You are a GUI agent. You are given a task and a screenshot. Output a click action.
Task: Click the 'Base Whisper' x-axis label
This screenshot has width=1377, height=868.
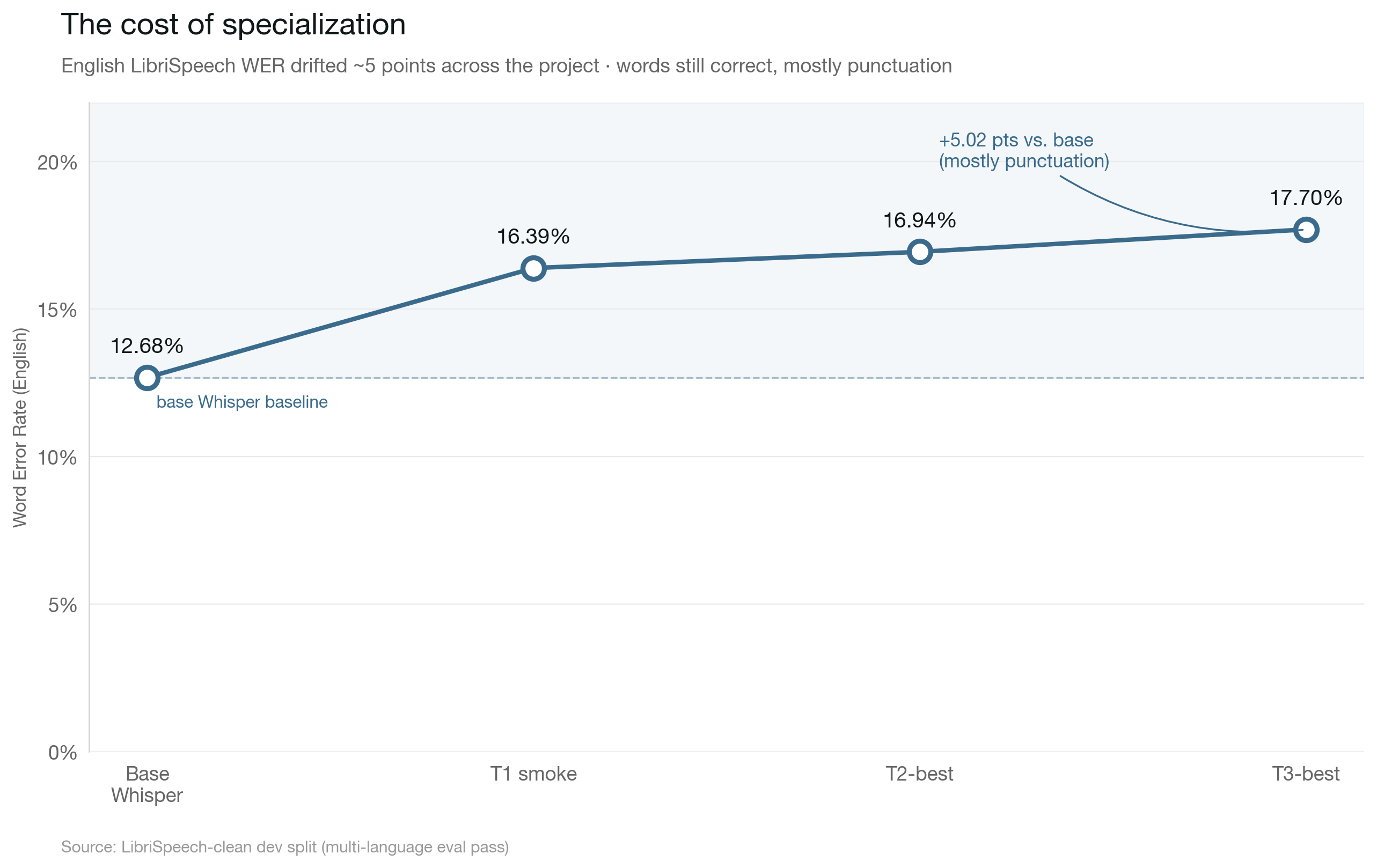(147, 784)
